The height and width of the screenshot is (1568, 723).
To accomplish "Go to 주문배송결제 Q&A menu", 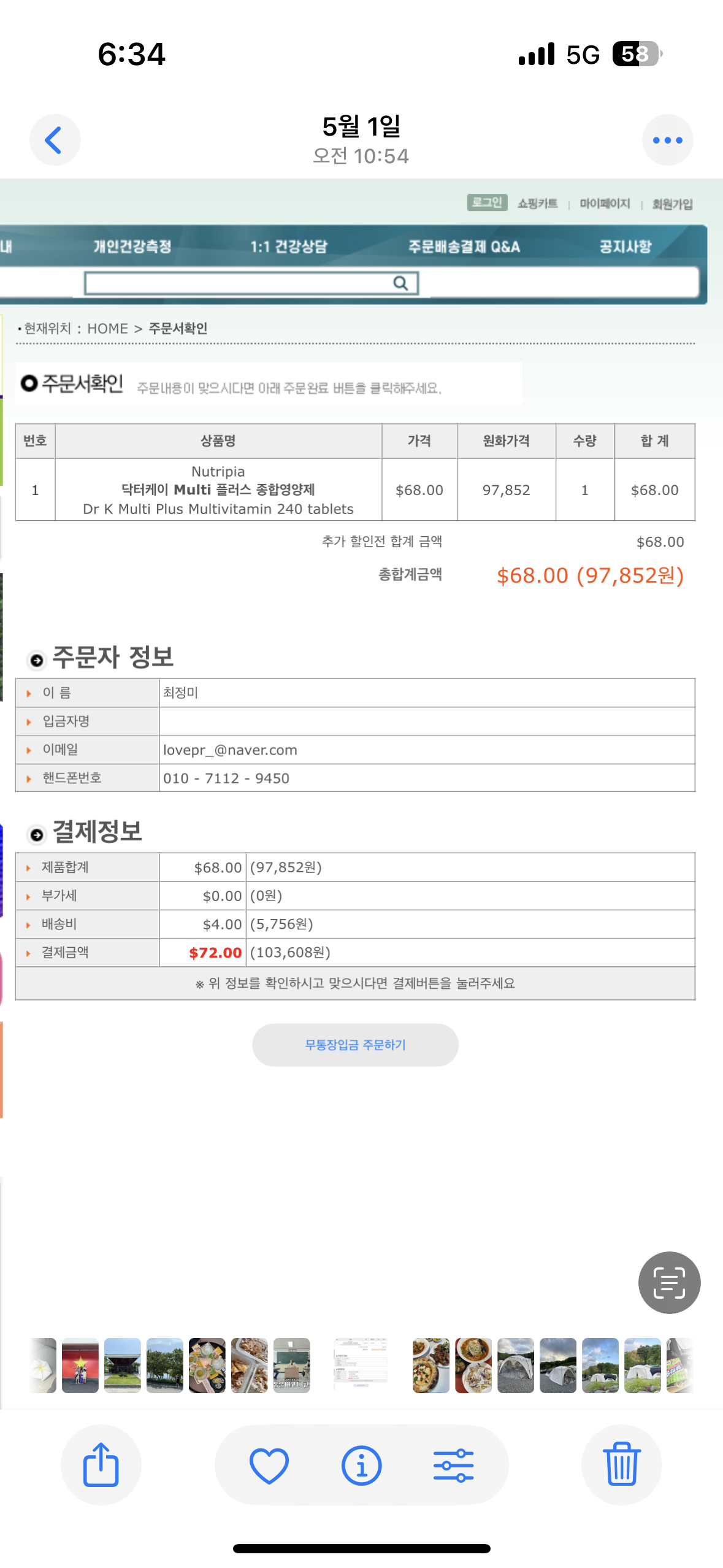I will click(464, 247).
